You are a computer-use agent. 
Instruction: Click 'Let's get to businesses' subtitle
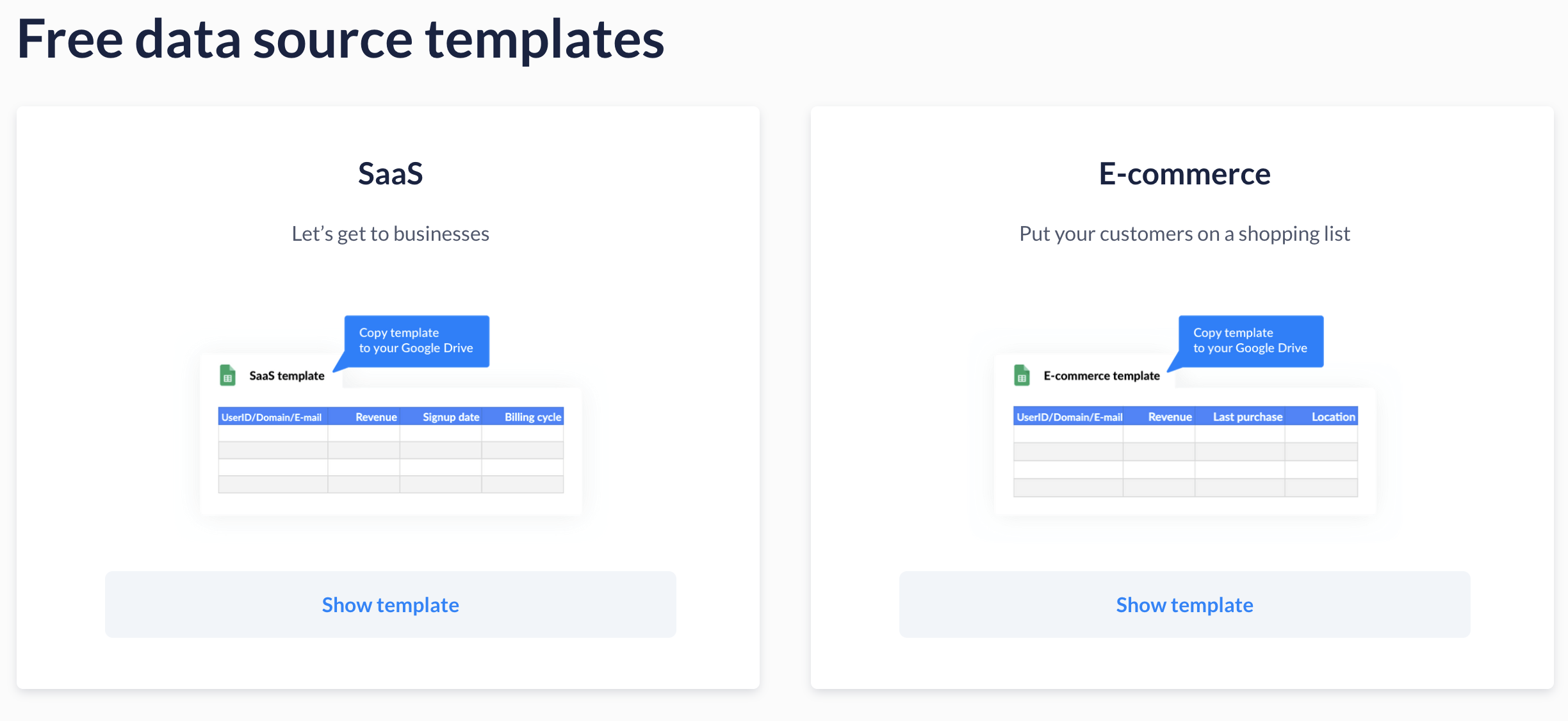click(x=390, y=234)
